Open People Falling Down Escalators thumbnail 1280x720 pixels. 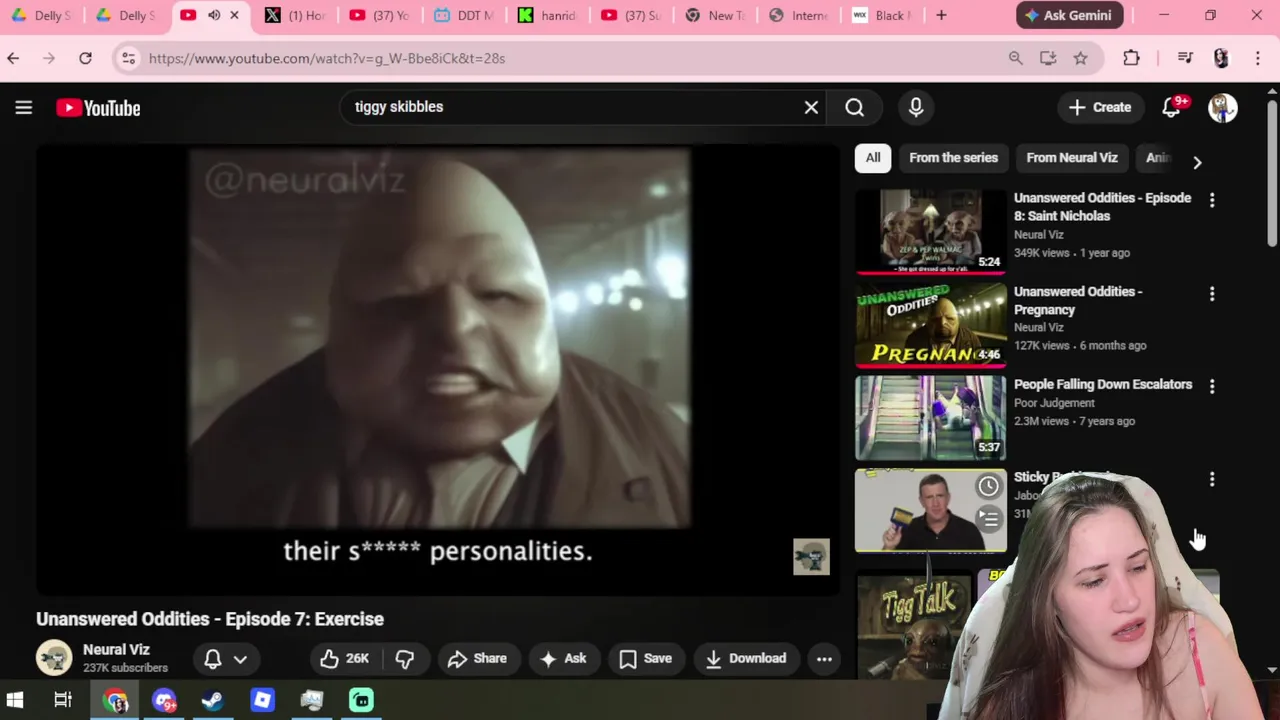(x=930, y=417)
